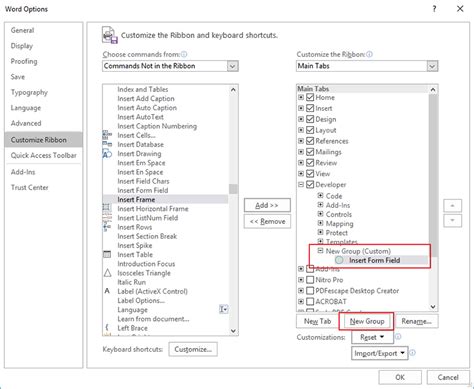Click the Insert Cells command icon
Viewport: 474px width, 389px height.
tap(107, 135)
